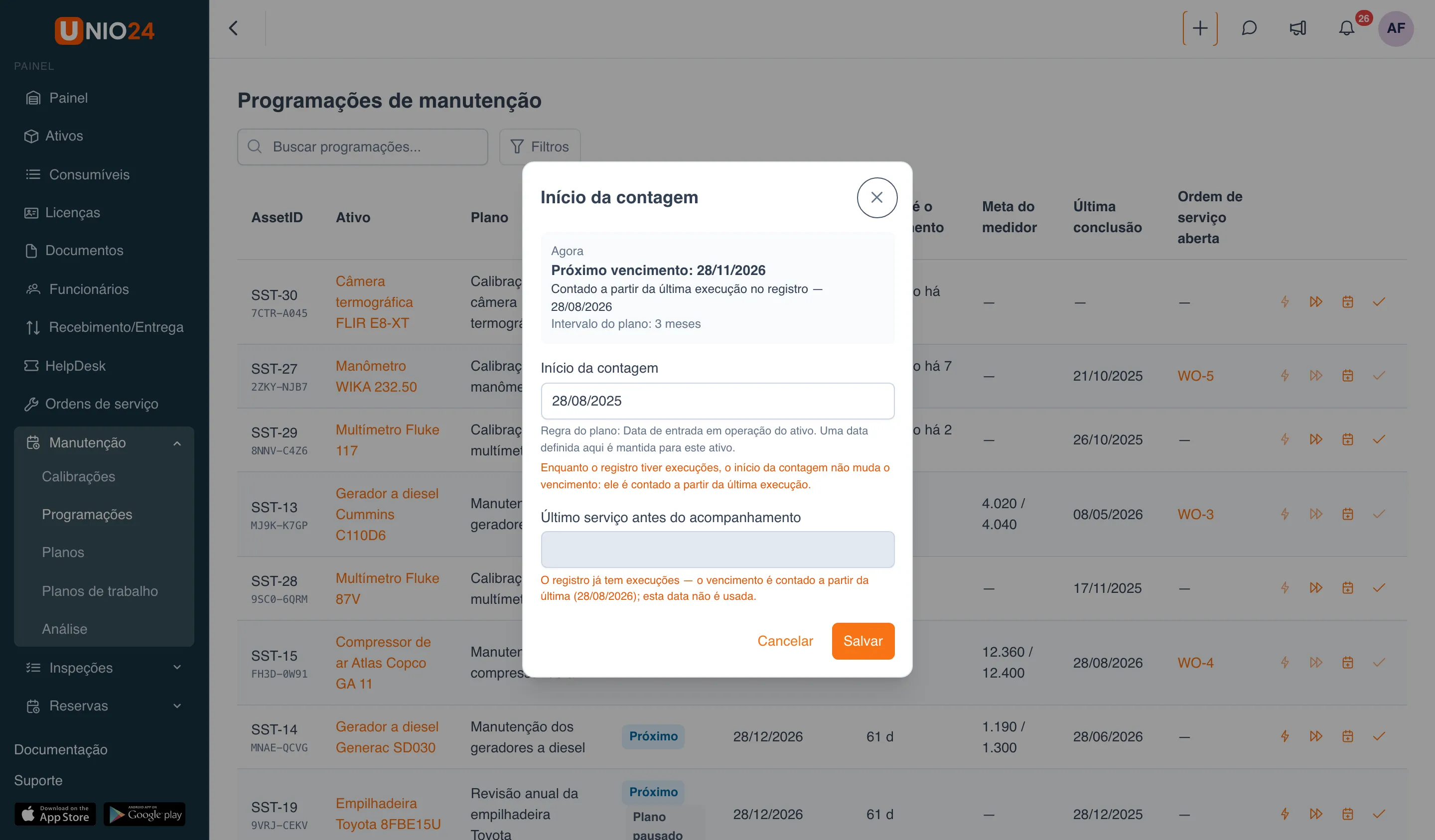Click lightning bolt icon in SST-19 row
This screenshot has width=1435, height=840.
(1284, 814)
